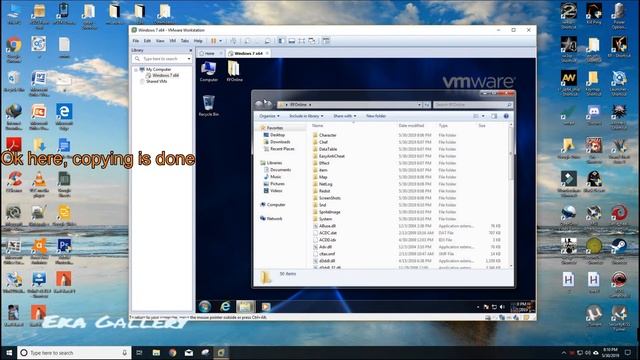This screenshot has height=360, width=640.
Task: Collapse the My Computer tree node
Action: (x=136, y=70)
